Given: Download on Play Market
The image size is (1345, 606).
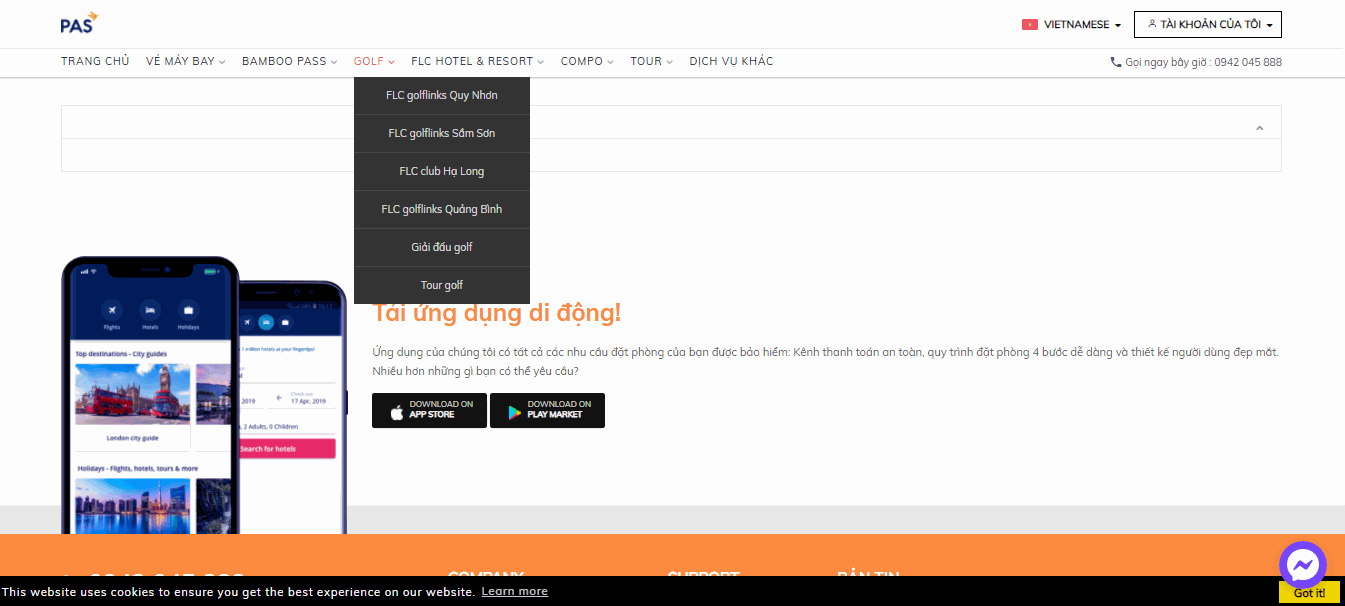Looking at the screenshot, I should pyautogui.click(x=547, y=410).
